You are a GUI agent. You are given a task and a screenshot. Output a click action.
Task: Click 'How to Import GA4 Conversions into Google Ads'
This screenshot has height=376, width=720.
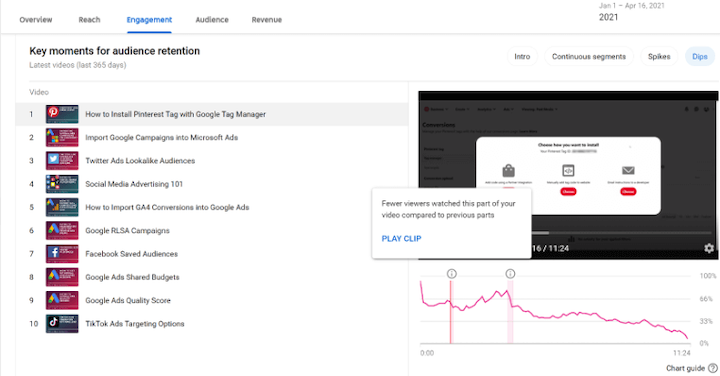point(167,207)
